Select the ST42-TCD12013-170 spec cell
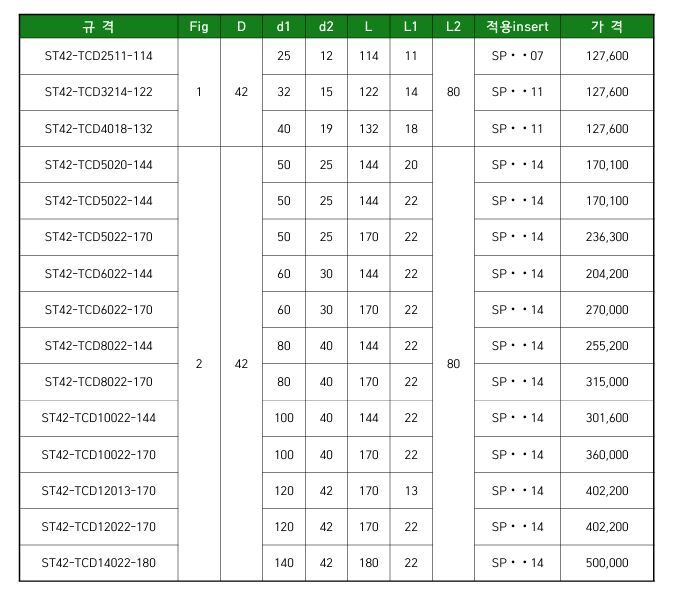 (98, 491)
